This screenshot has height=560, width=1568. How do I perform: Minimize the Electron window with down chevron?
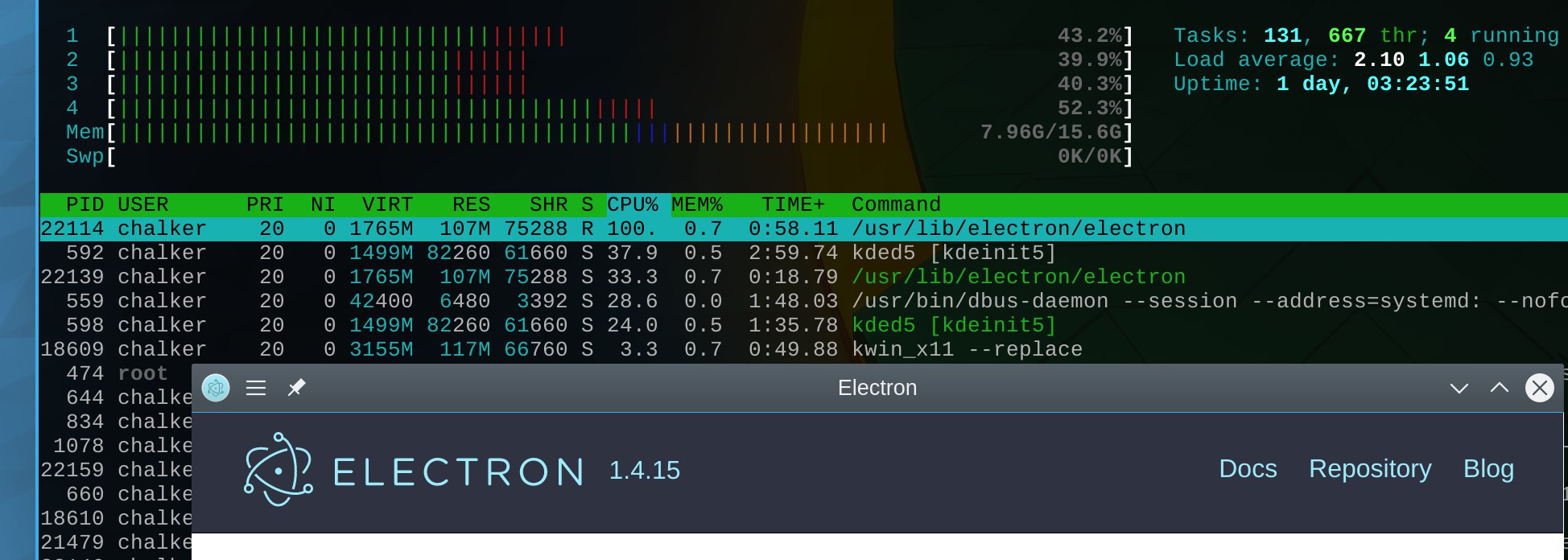[1459, 389]
